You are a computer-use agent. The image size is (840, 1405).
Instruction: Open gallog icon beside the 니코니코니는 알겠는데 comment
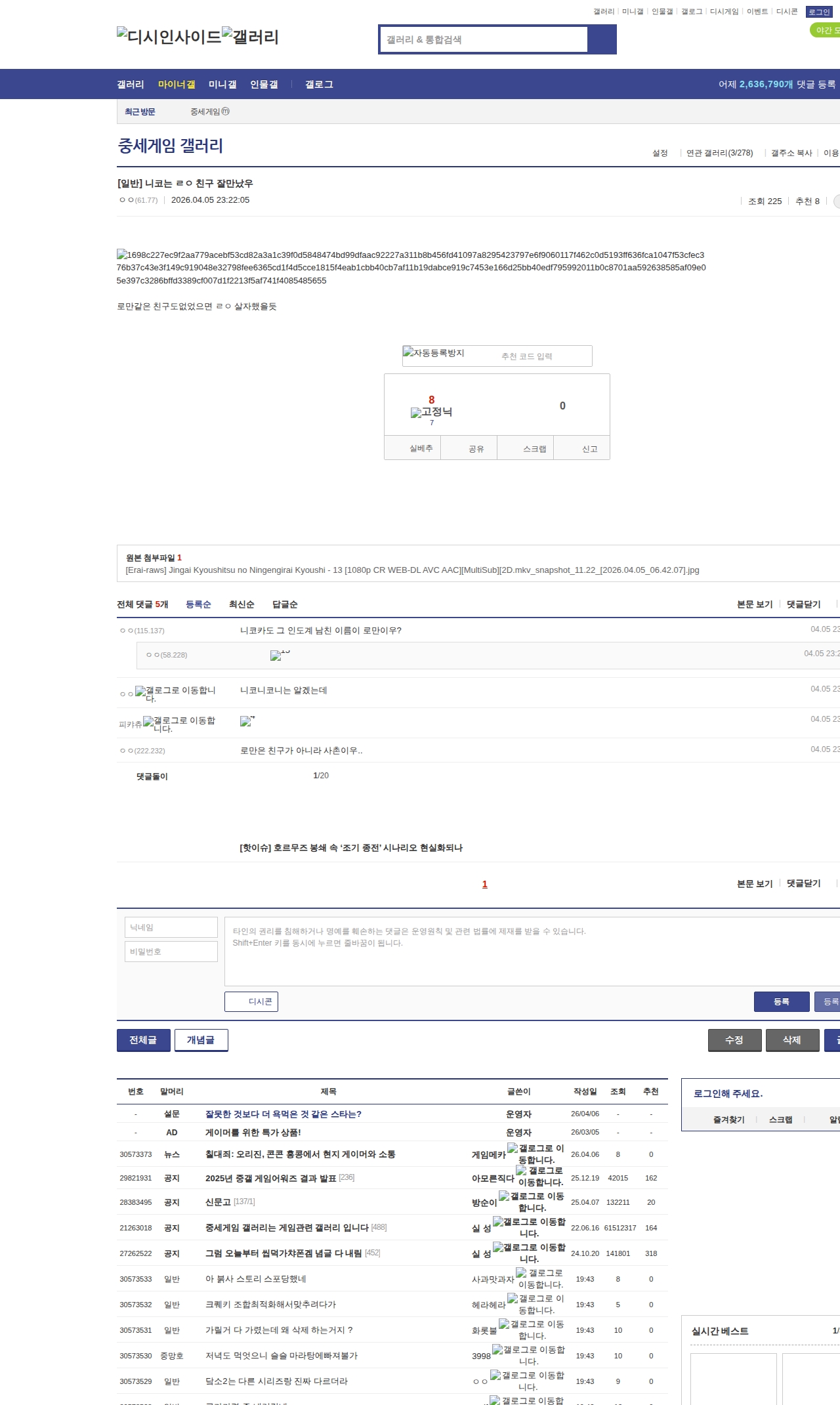point(175,694)
